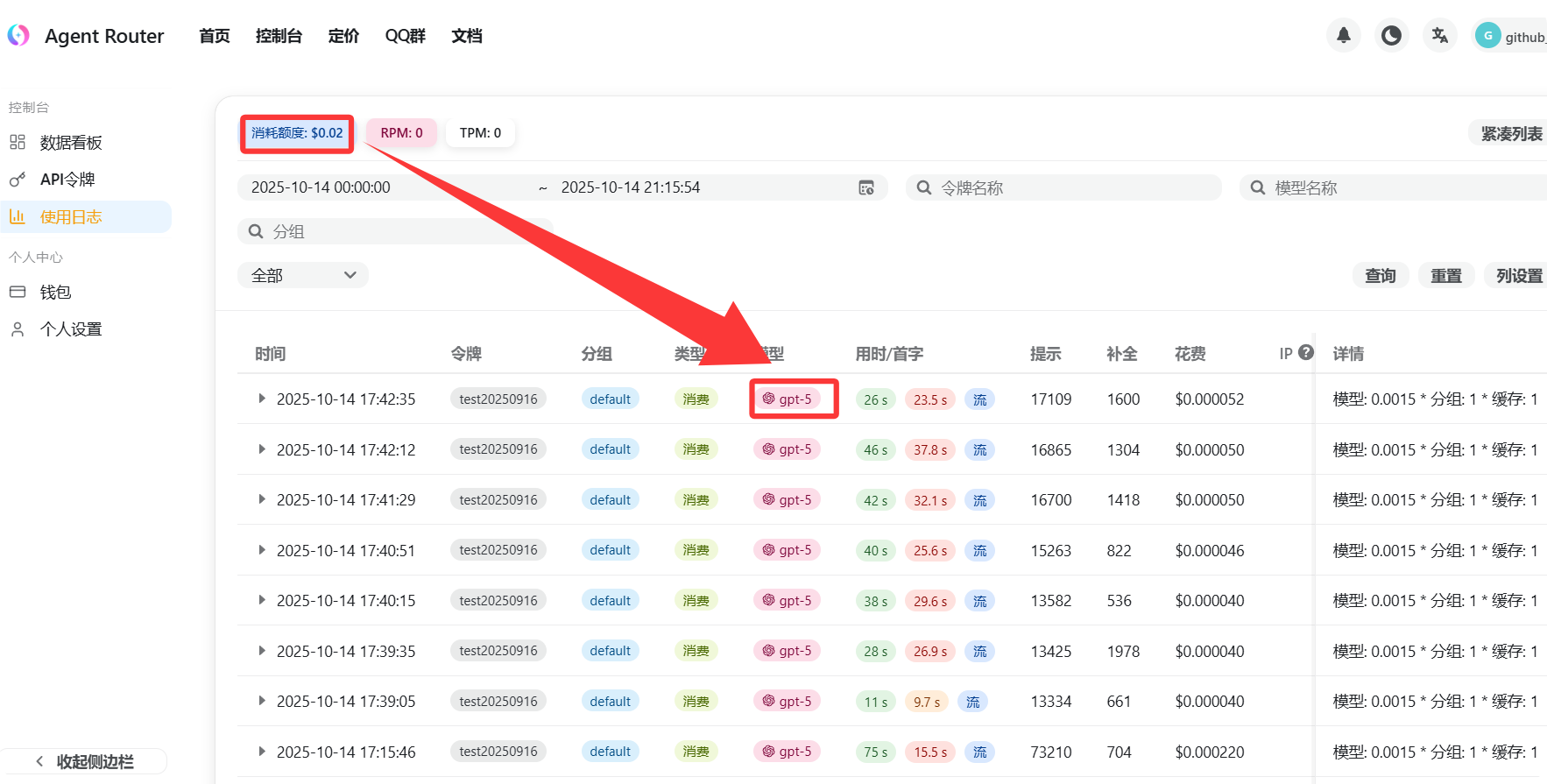Click the 9.7 s first-token tag
This screenshot has width=1547, height=784.
(927, 702)
